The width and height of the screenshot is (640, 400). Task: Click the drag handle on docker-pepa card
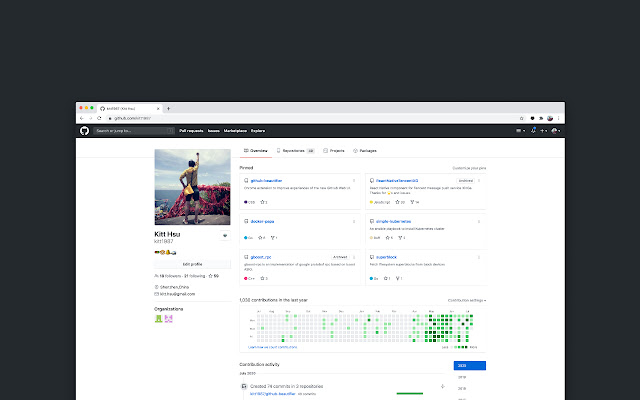pyautogui.click(x=354, y=222)
